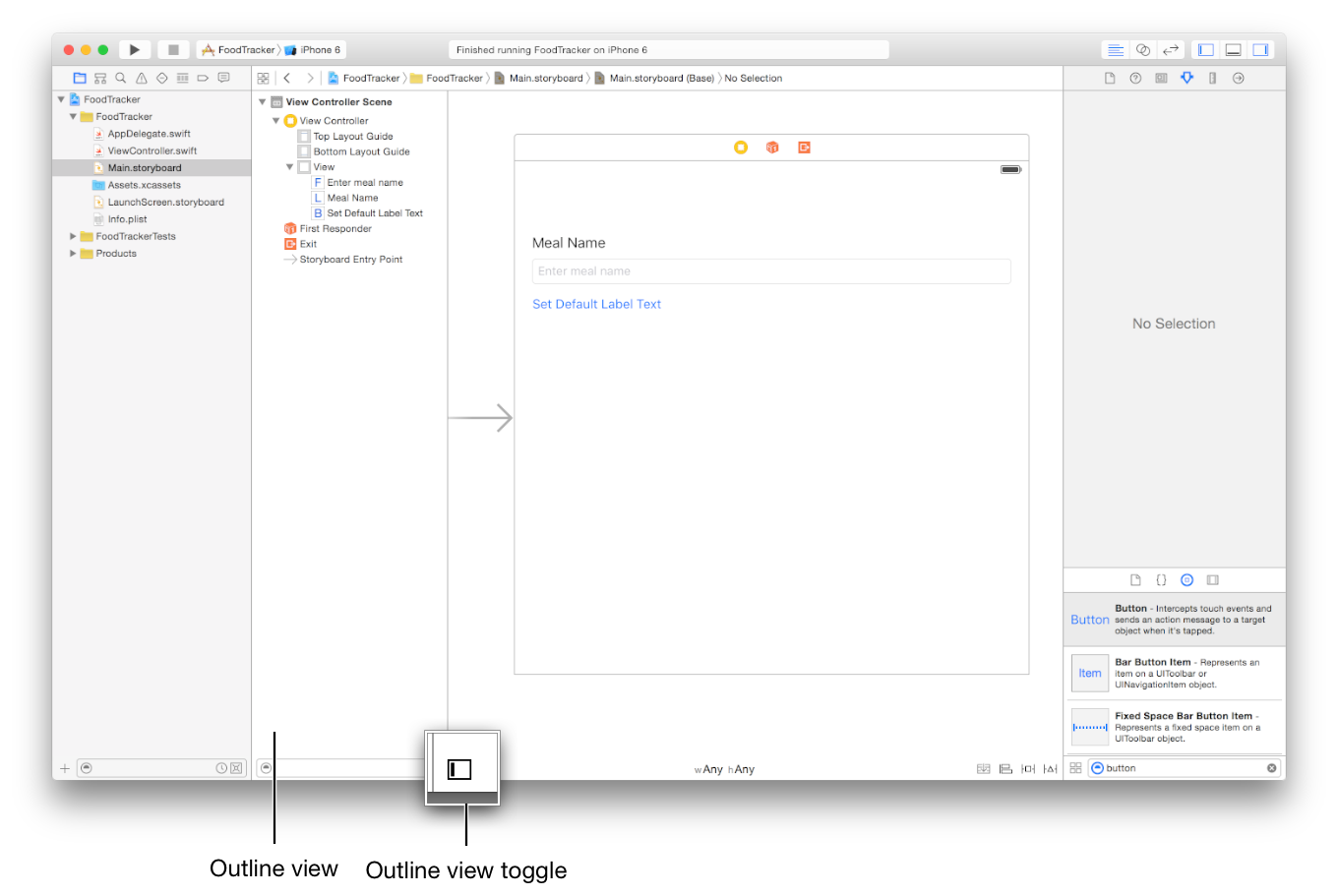Clear the 'button' library search filter
This screenshot has height=896, width=1338.
[x=1271, y=768]
